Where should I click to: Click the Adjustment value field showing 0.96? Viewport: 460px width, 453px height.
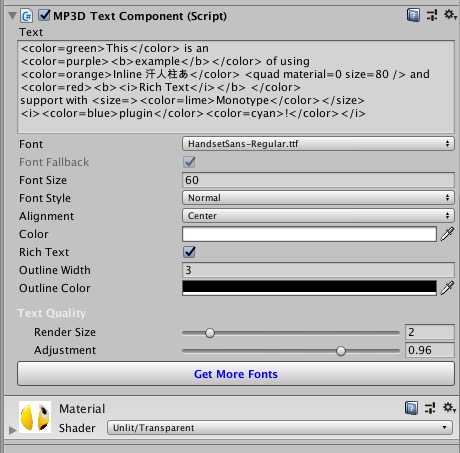click(x=430, y=350)
